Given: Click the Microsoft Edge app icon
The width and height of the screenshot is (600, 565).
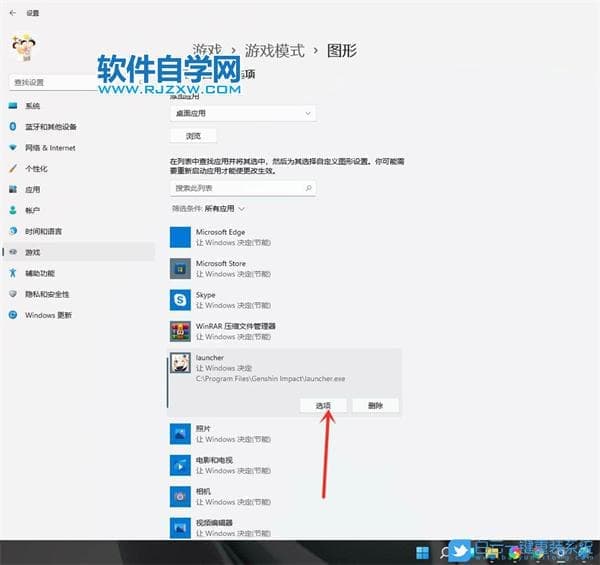Looking at the screenshot, I should [180, 237].
